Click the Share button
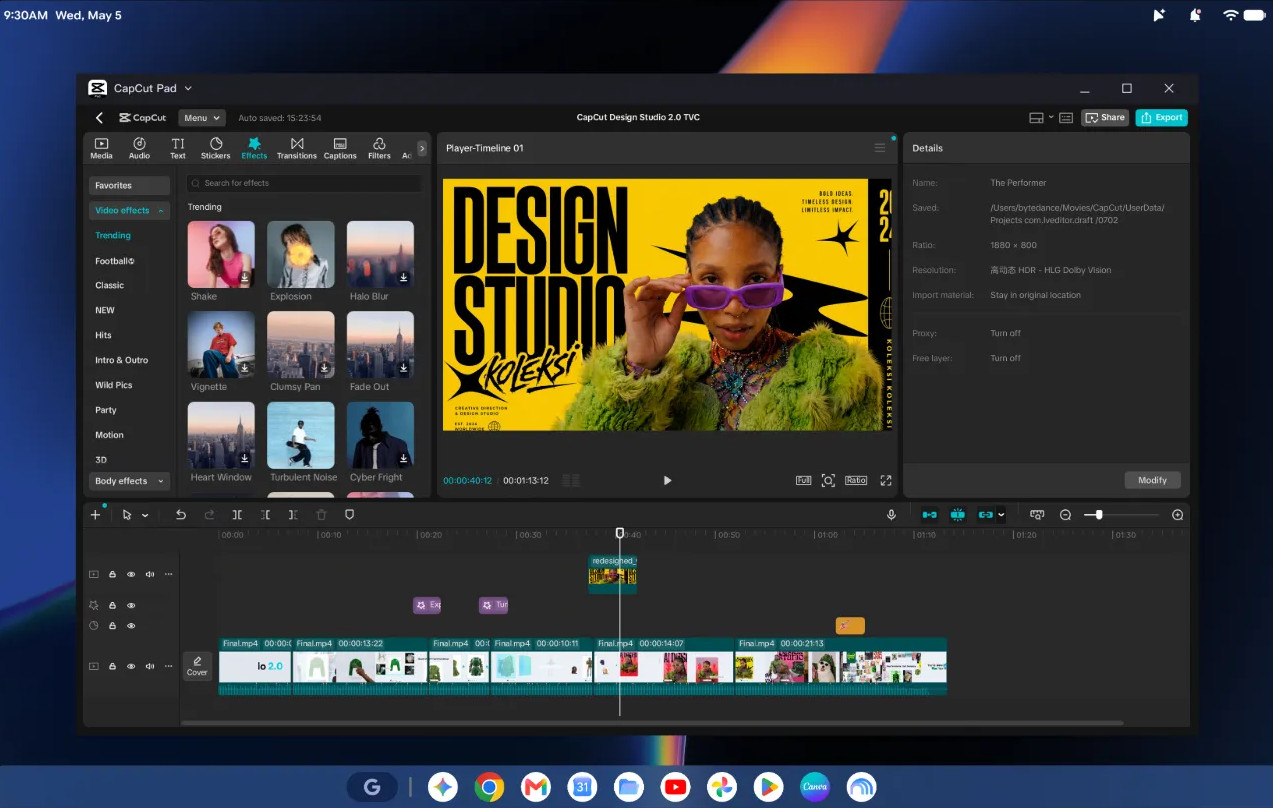1273x808 pixels. tap(1105, 117)
